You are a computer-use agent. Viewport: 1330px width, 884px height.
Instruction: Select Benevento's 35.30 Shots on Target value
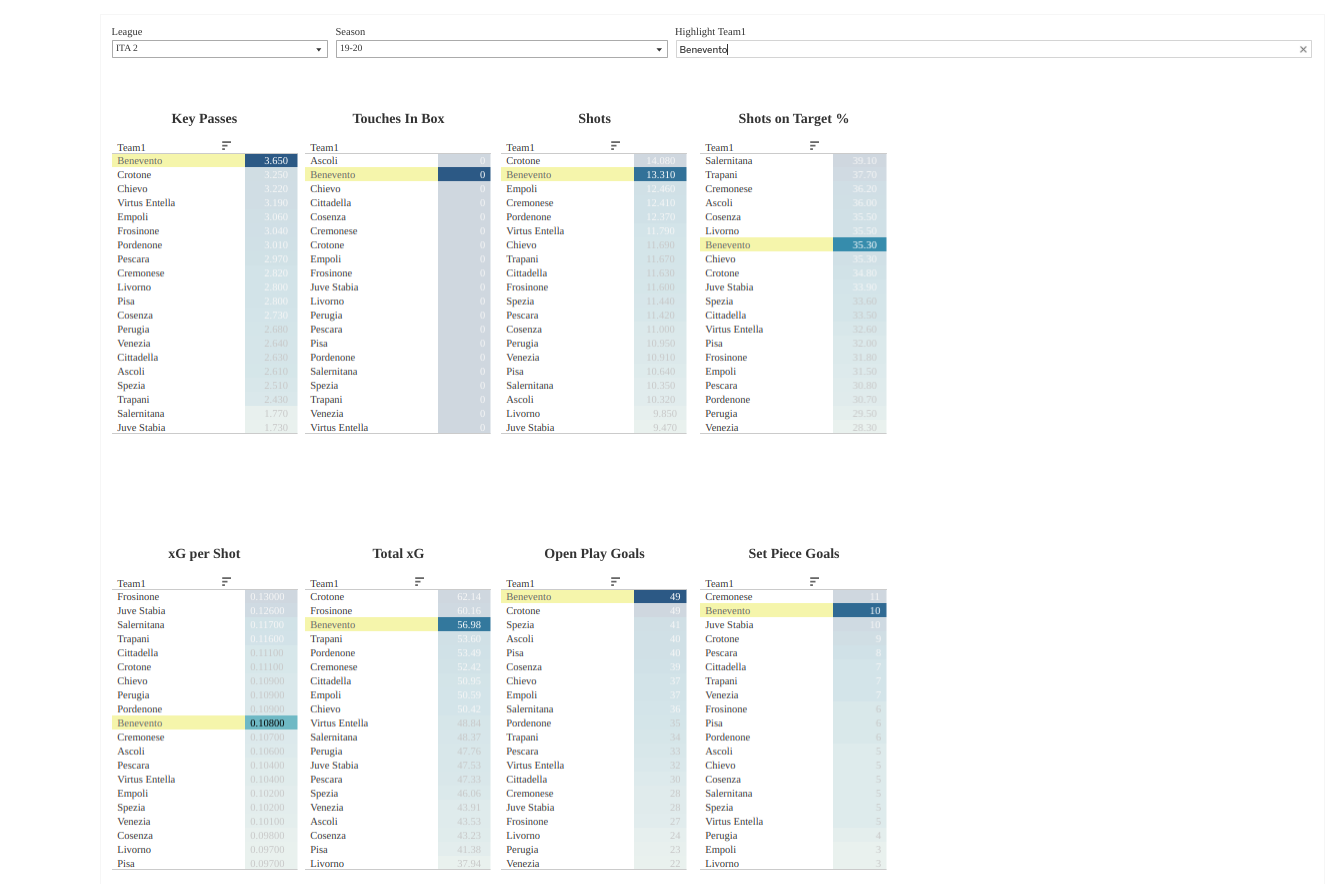click(x=860, y=245)
